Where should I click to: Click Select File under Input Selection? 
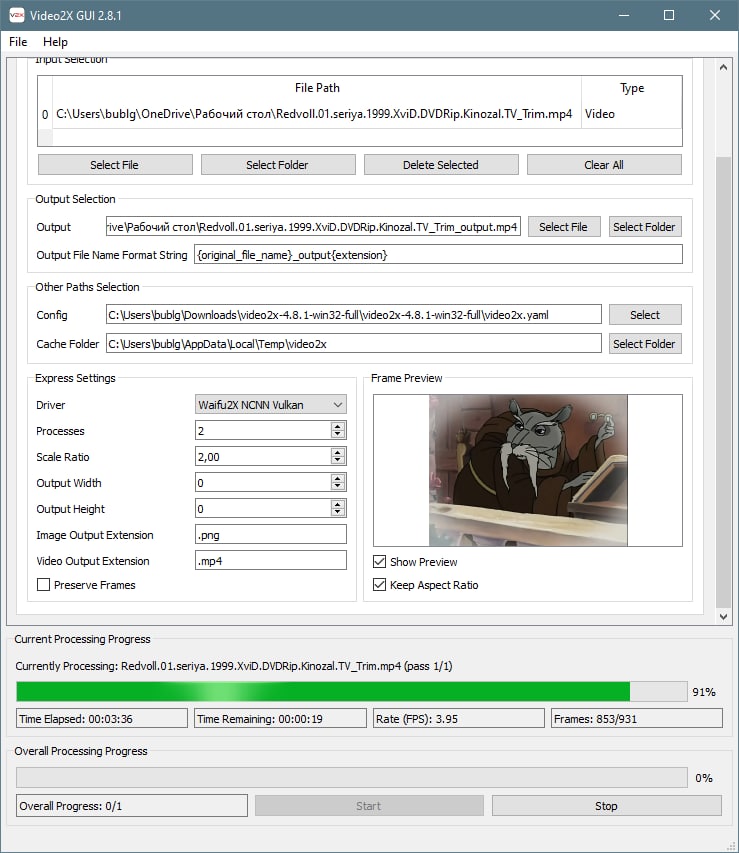click(115, 165)
